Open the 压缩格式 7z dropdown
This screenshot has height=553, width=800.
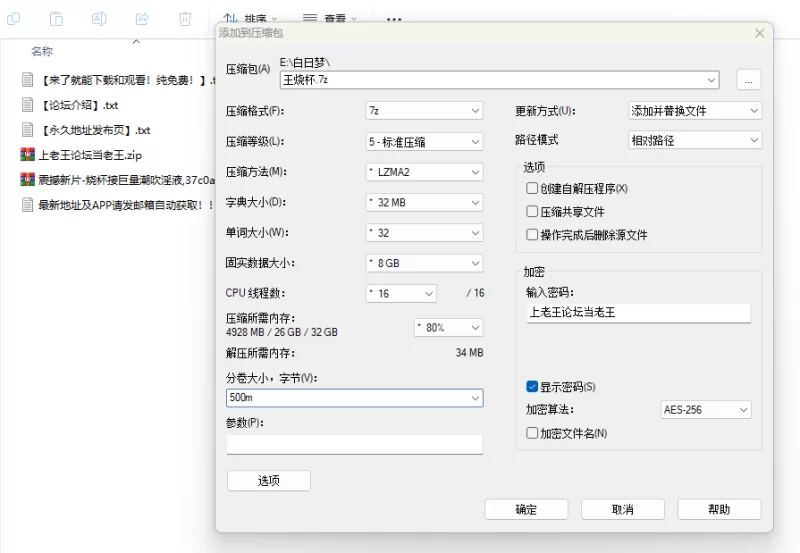click(425, 111)
